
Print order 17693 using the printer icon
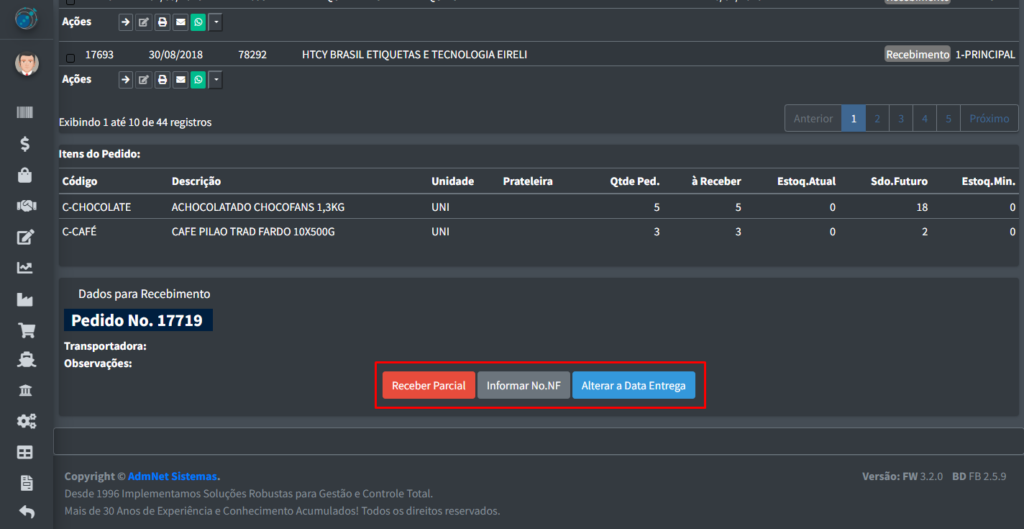[162, 80]
